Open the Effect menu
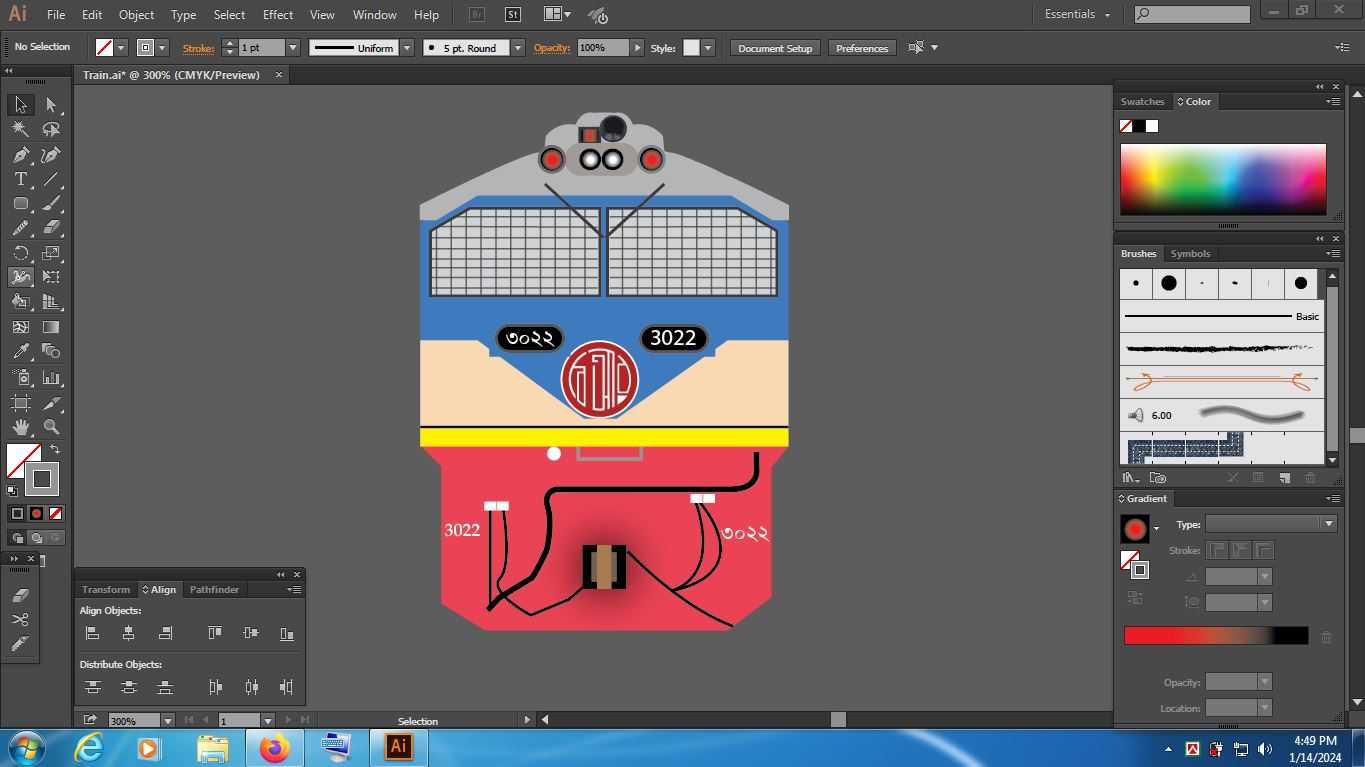This screenshot has height=767, width=1365. 278,15
